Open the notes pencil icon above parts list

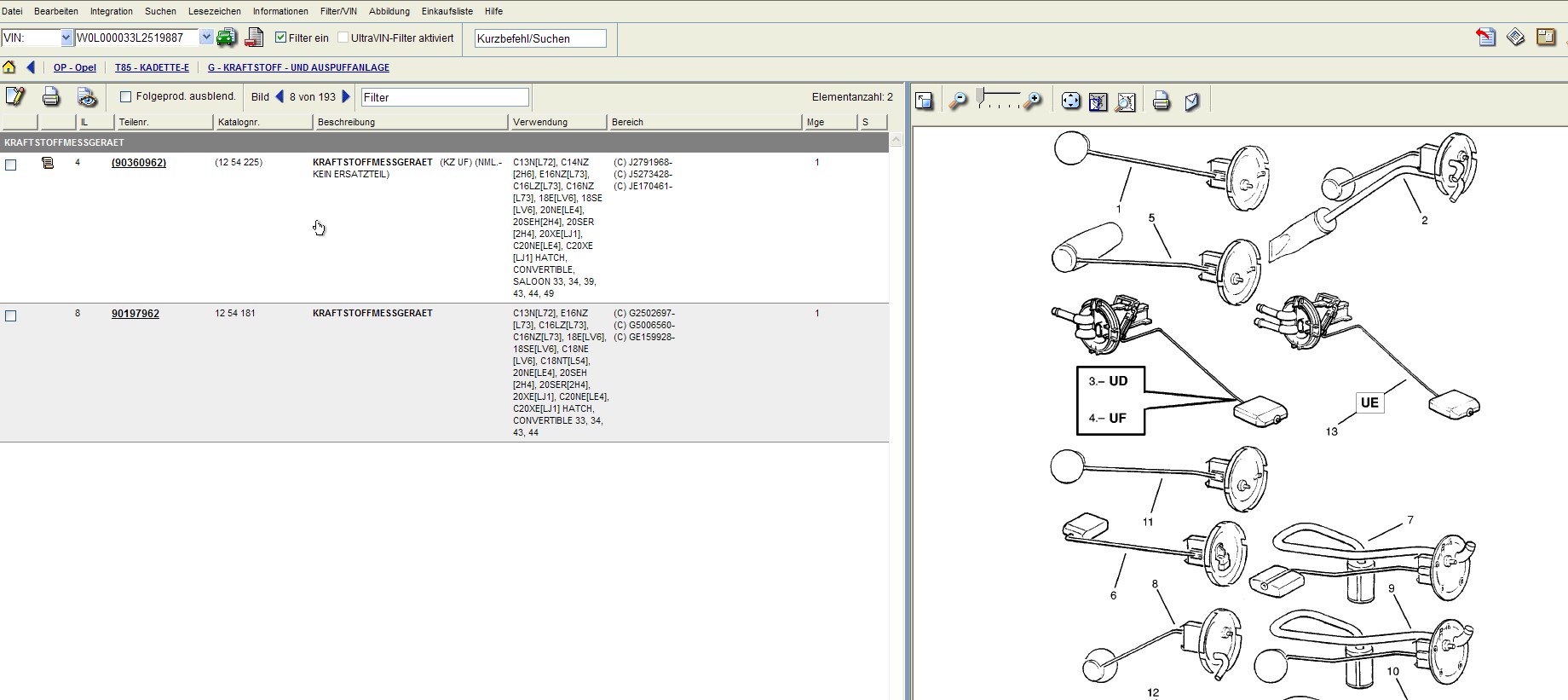15,96
